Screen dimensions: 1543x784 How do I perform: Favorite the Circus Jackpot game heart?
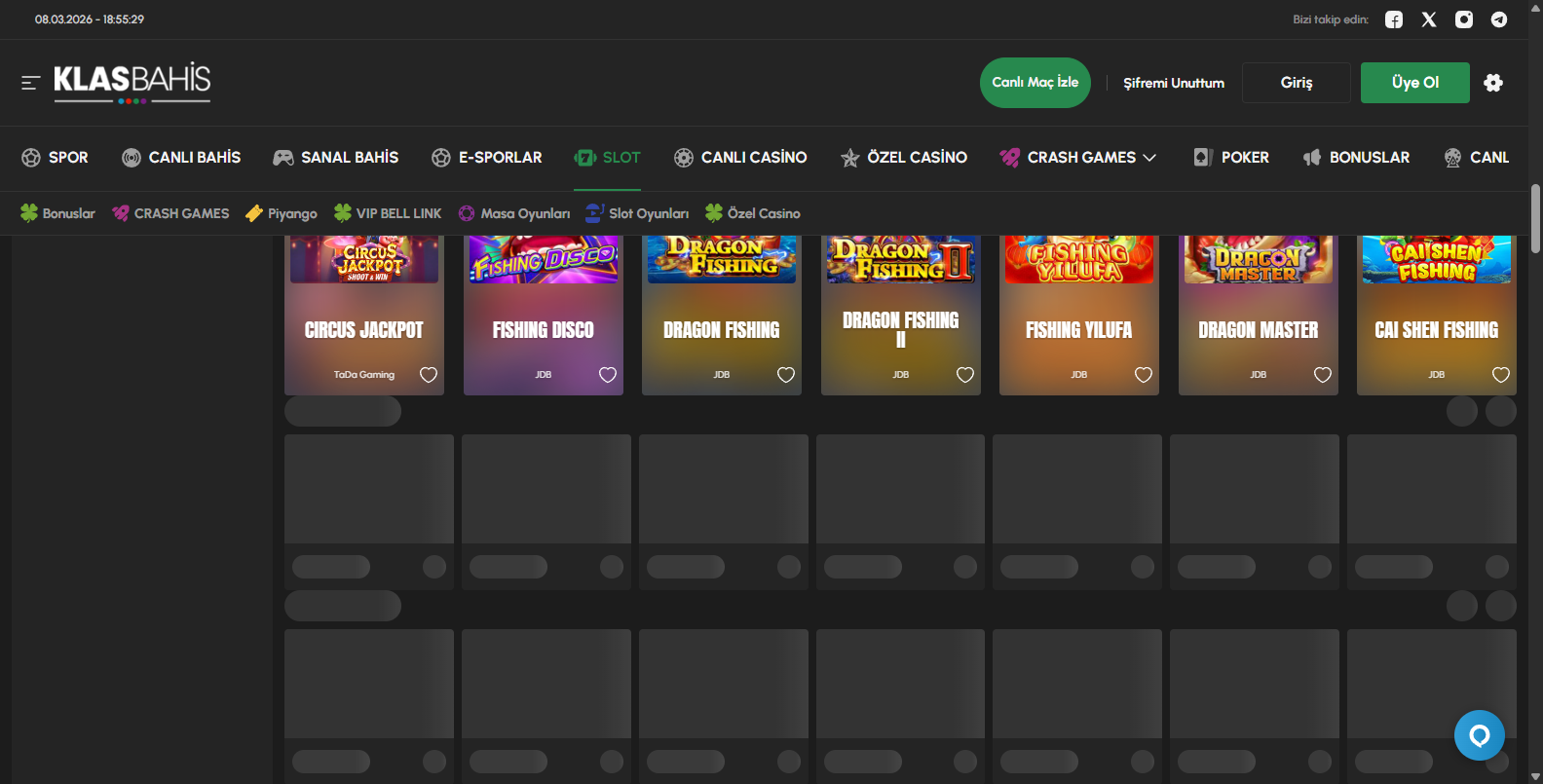429,375
